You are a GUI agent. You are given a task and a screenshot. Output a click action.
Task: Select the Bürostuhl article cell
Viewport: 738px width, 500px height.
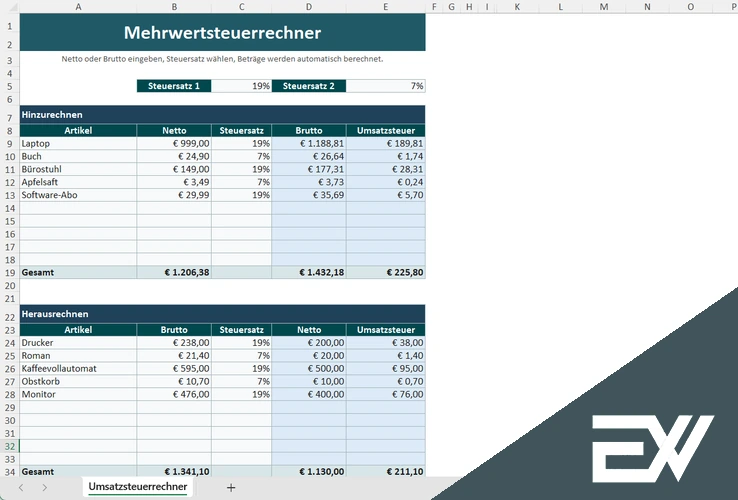coord(78,169)
